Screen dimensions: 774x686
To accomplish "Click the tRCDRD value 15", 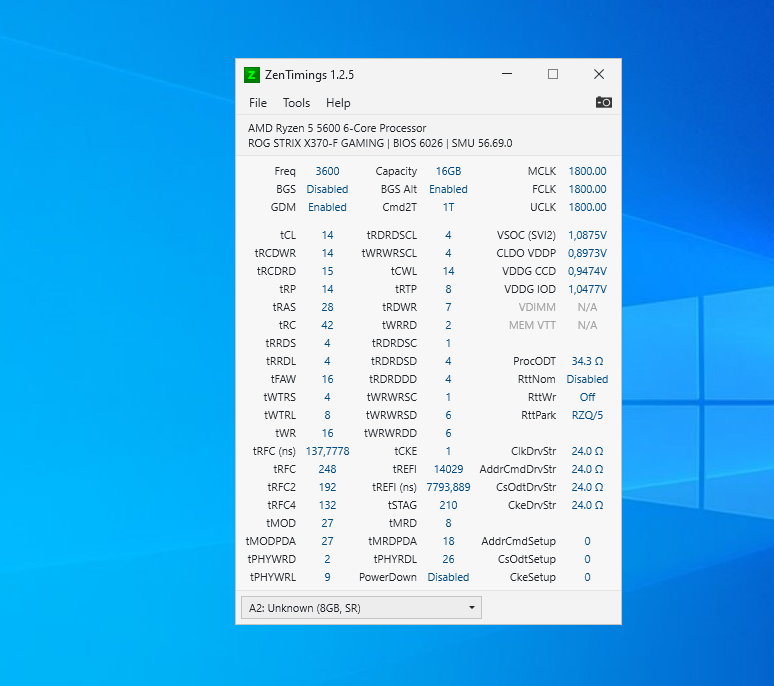I will click(x=327, y=271).
